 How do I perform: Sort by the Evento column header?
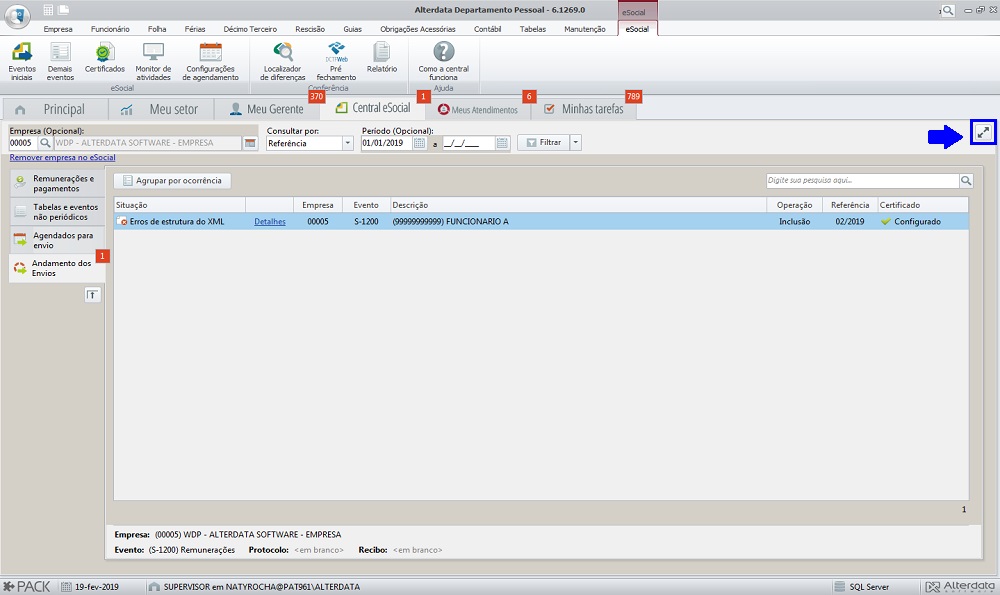(366, 205)
